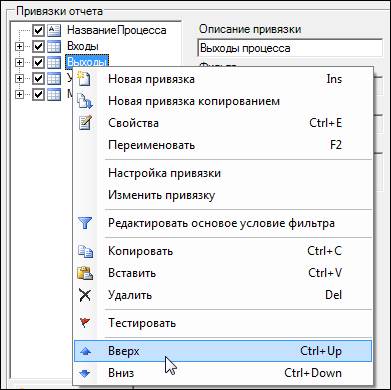Screen dimensions: 391x390
Task: Expand the Входы tree node
Action: coord(20,47)
